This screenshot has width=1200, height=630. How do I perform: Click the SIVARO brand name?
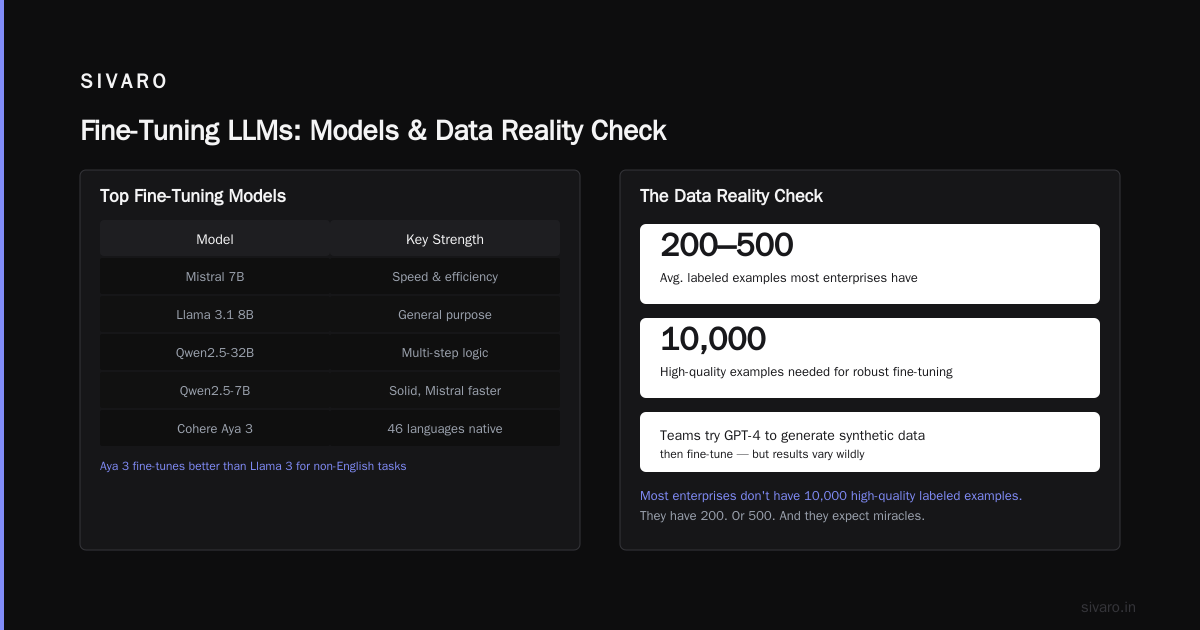pos(124,81)
